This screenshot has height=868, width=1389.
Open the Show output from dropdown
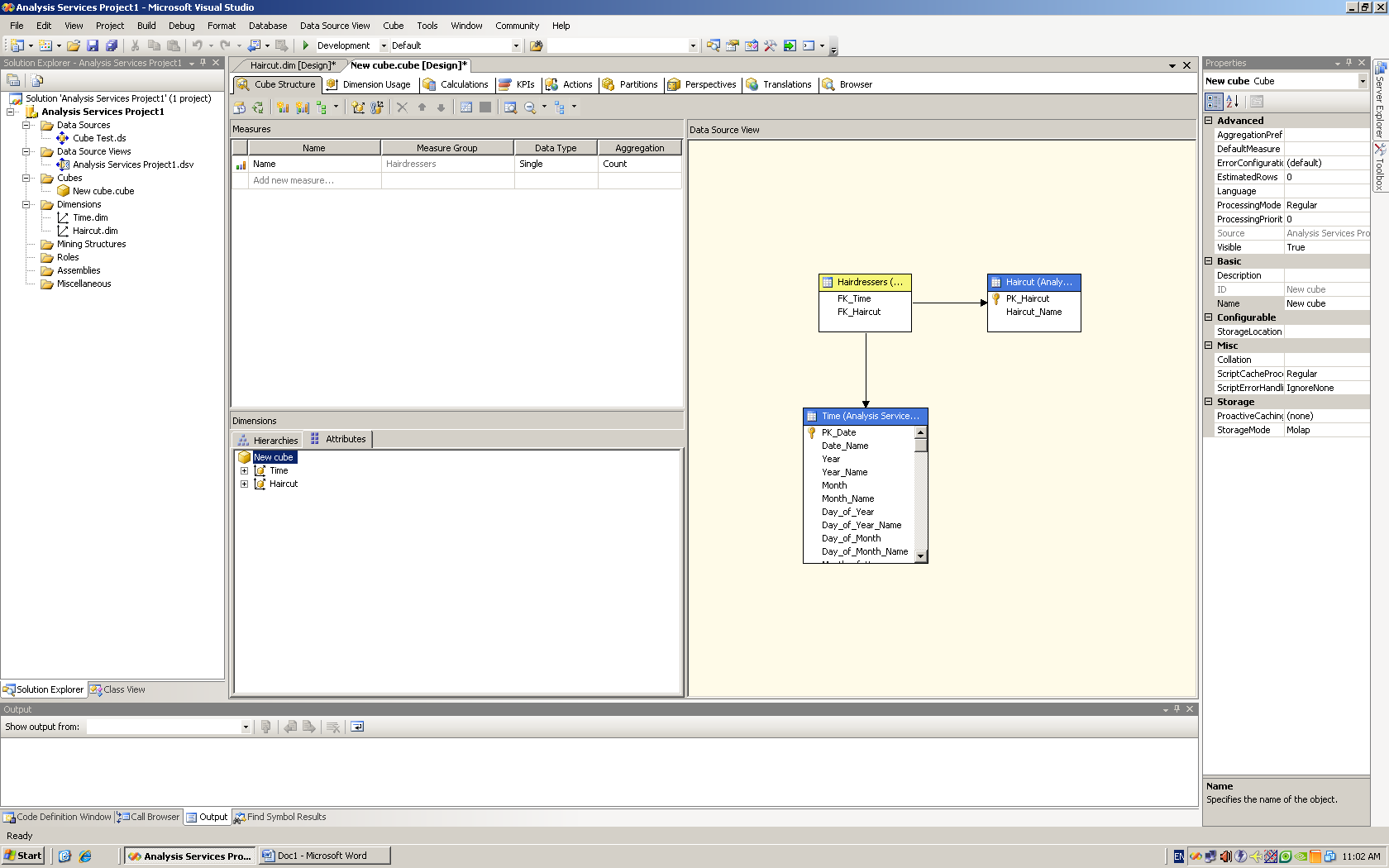[246, 727]
